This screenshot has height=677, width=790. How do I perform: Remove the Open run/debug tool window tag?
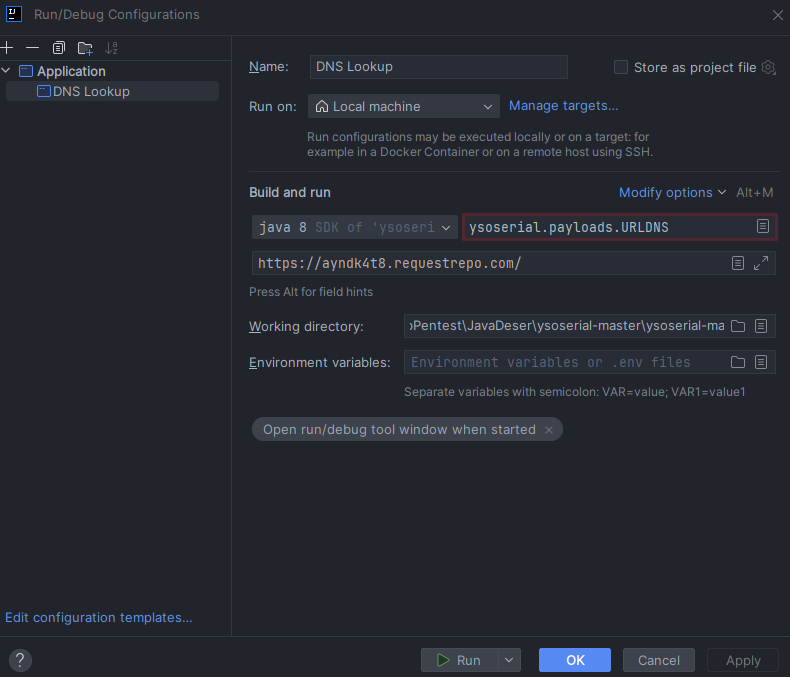[548, 430]
